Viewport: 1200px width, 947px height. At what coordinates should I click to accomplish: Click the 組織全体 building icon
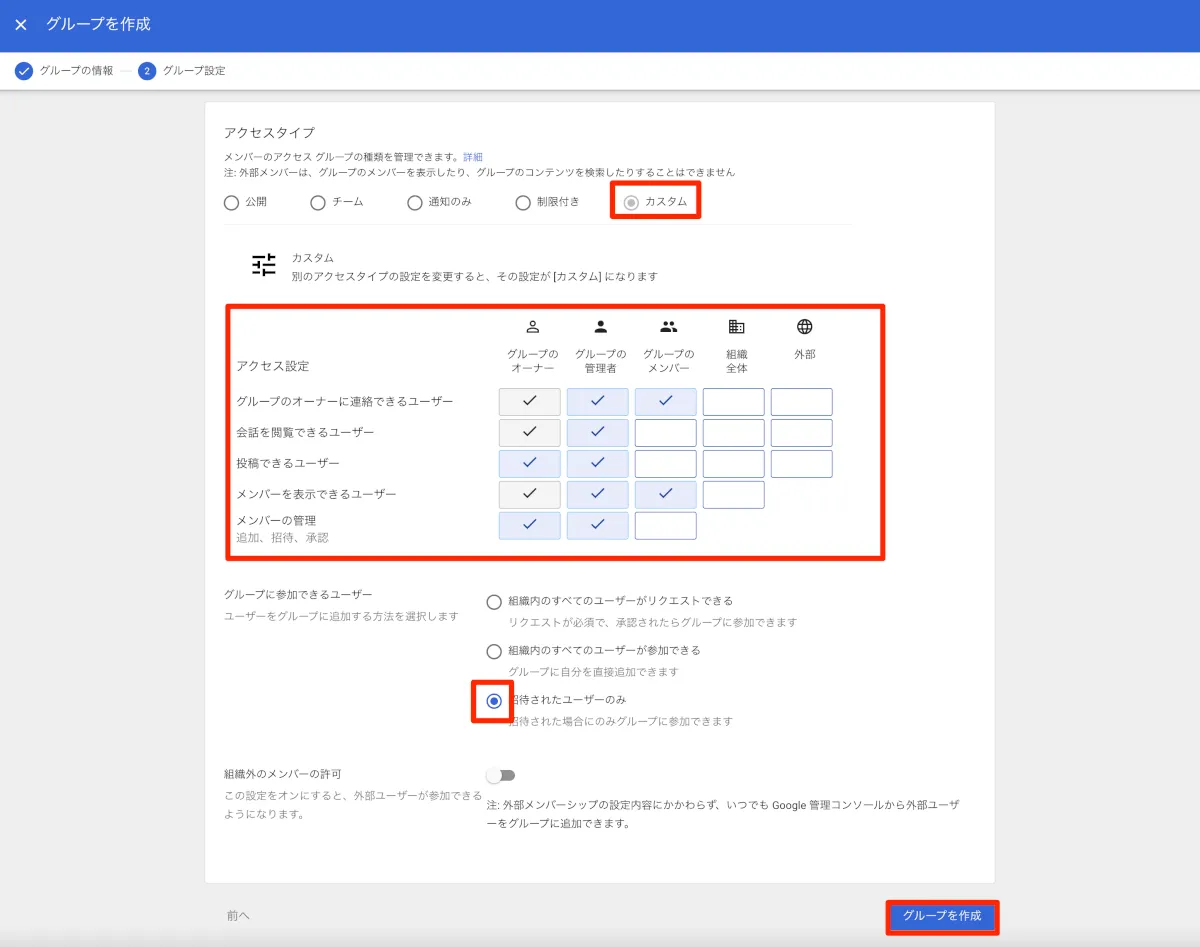click(736, 326)
